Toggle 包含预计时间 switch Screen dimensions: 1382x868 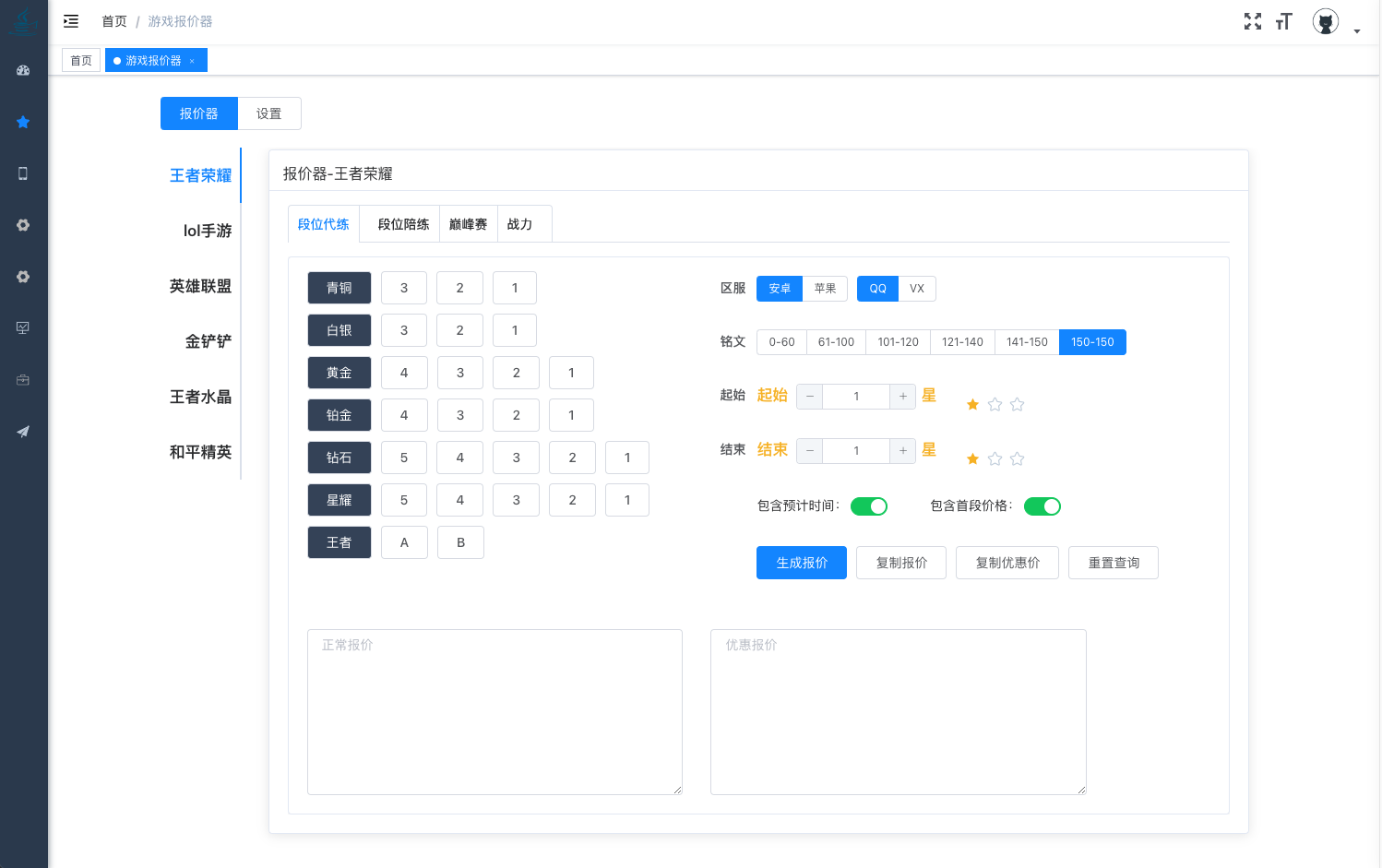click(x=869, y=506)
